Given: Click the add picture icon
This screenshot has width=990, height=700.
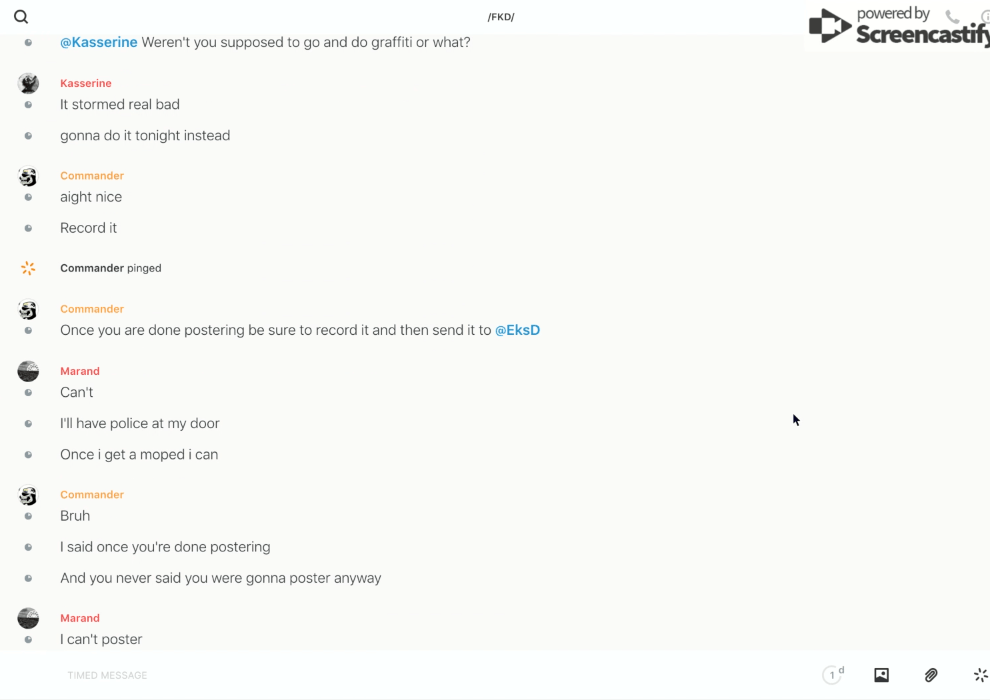Looking at the screenshot, I should coord(881,675).
